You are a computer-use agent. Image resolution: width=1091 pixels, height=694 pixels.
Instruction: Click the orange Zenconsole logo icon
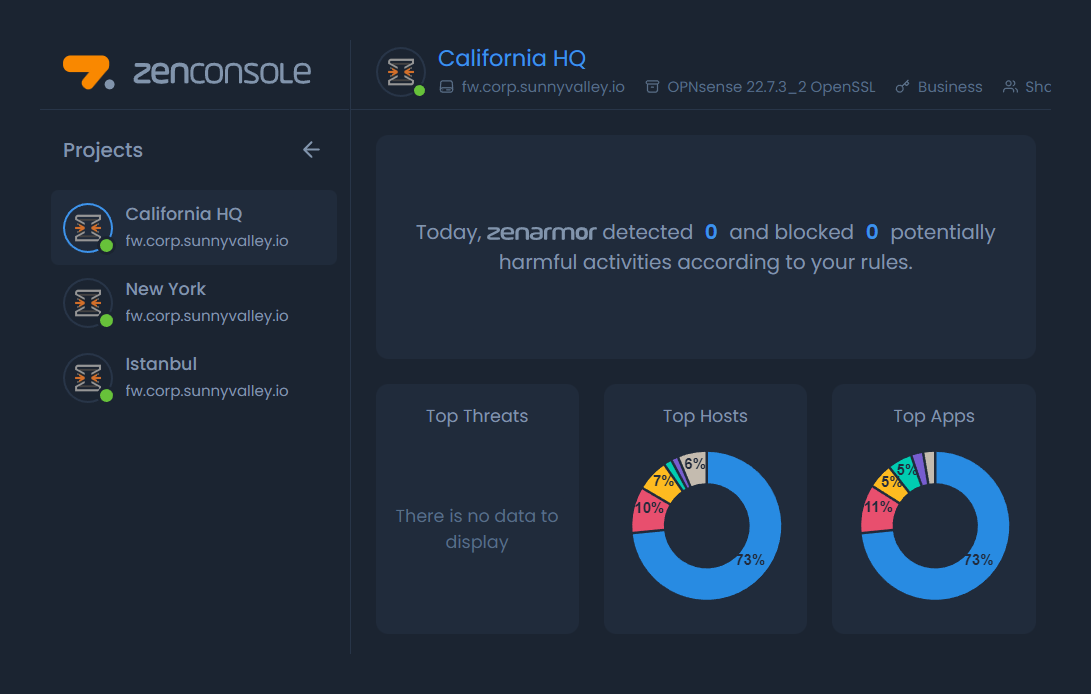click(89, 71)
